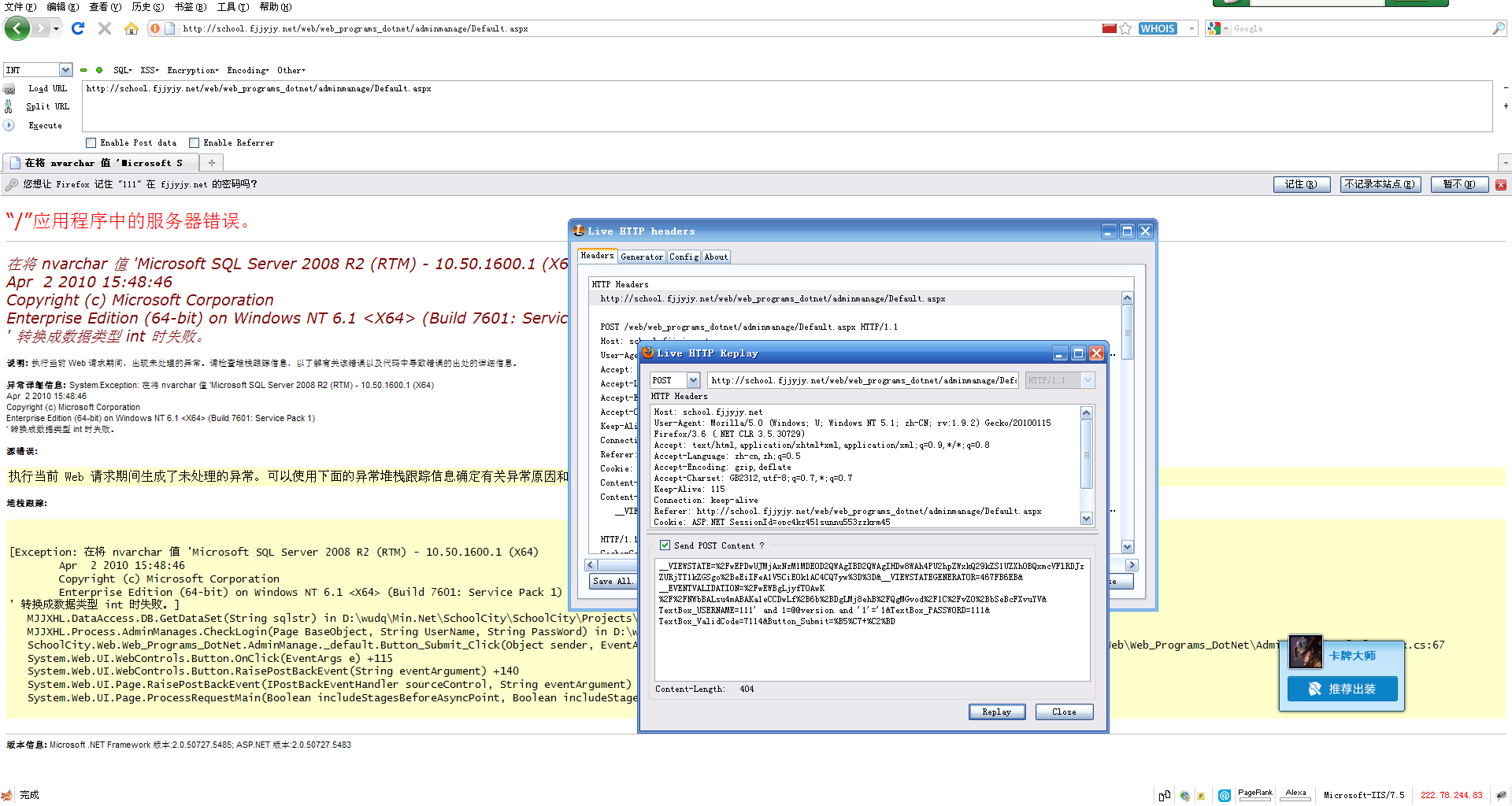Open the Encryption menu in HackBar

(193, 70)
